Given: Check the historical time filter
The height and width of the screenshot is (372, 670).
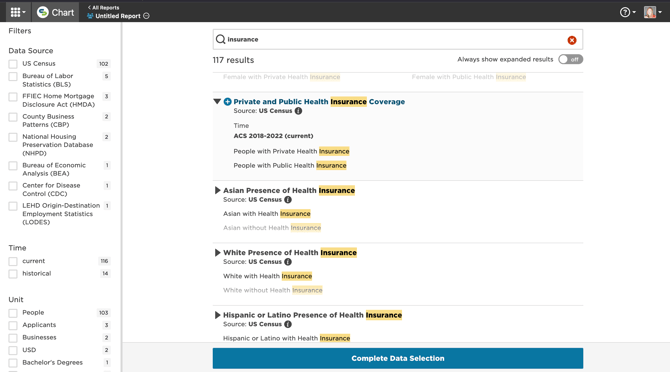Looking at the screenshot, I should coord(13,274).
